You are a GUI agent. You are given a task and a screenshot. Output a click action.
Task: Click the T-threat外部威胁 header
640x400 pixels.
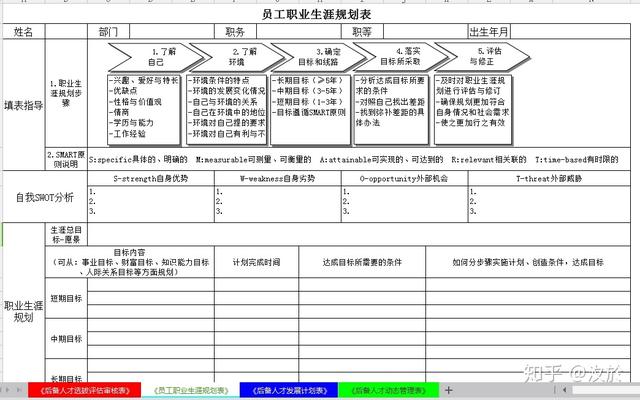[549, 178]
